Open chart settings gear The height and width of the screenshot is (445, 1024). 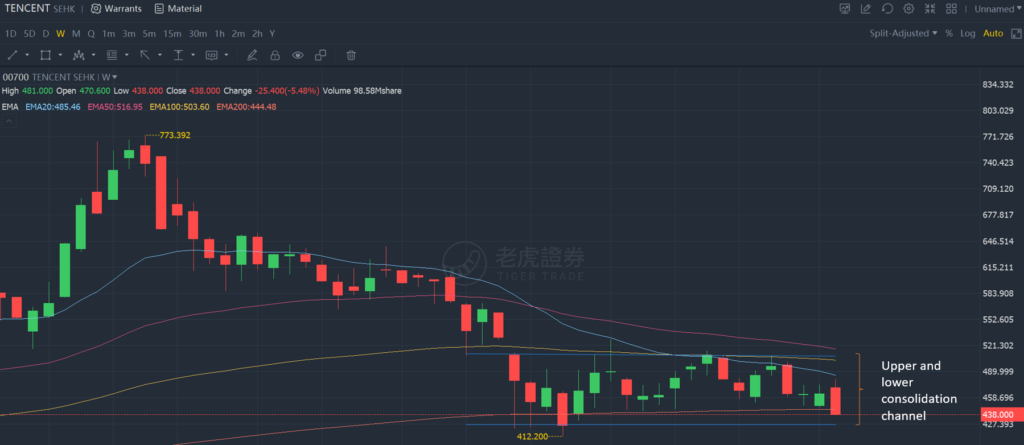coord(908,8)
